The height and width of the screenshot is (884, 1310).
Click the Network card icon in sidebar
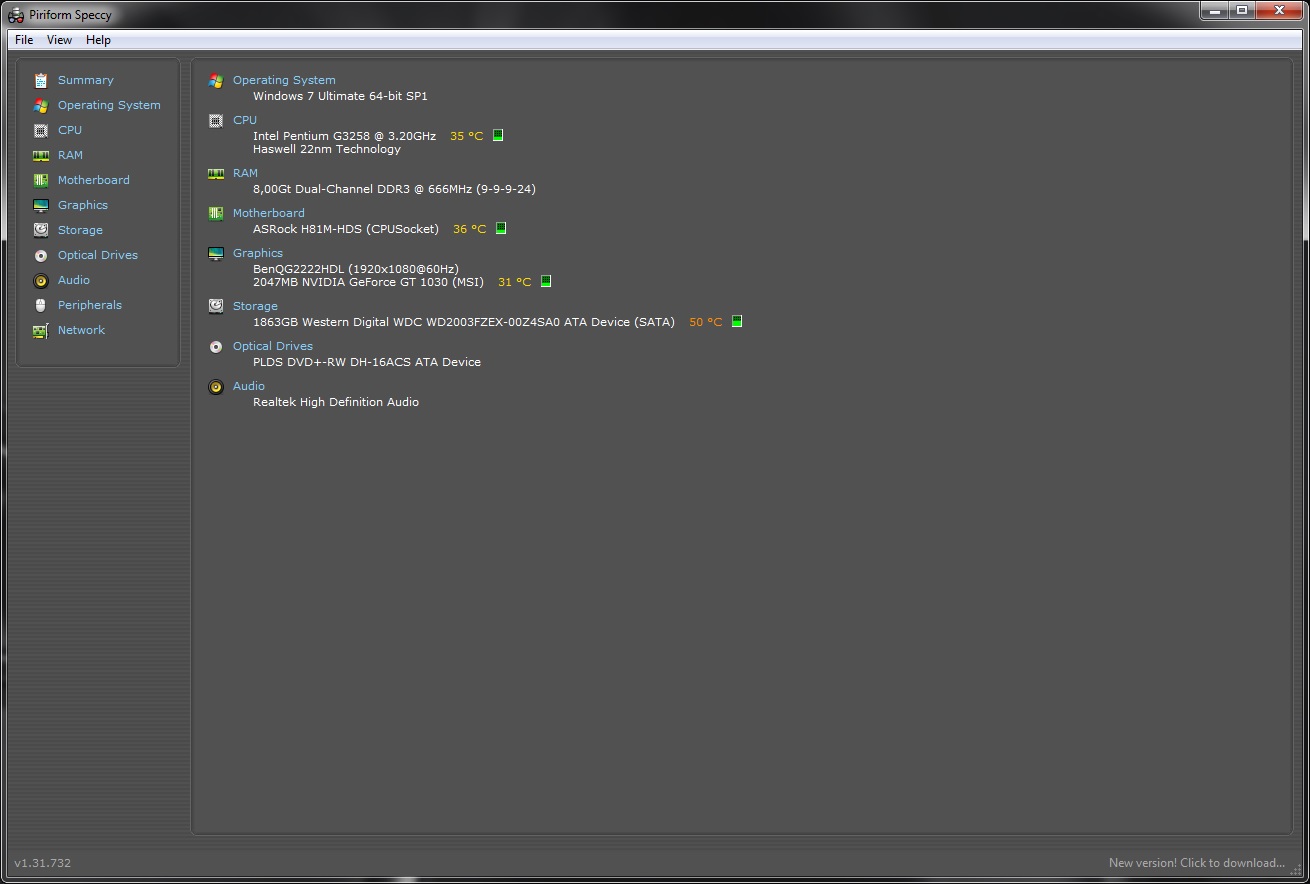[41, 330]
